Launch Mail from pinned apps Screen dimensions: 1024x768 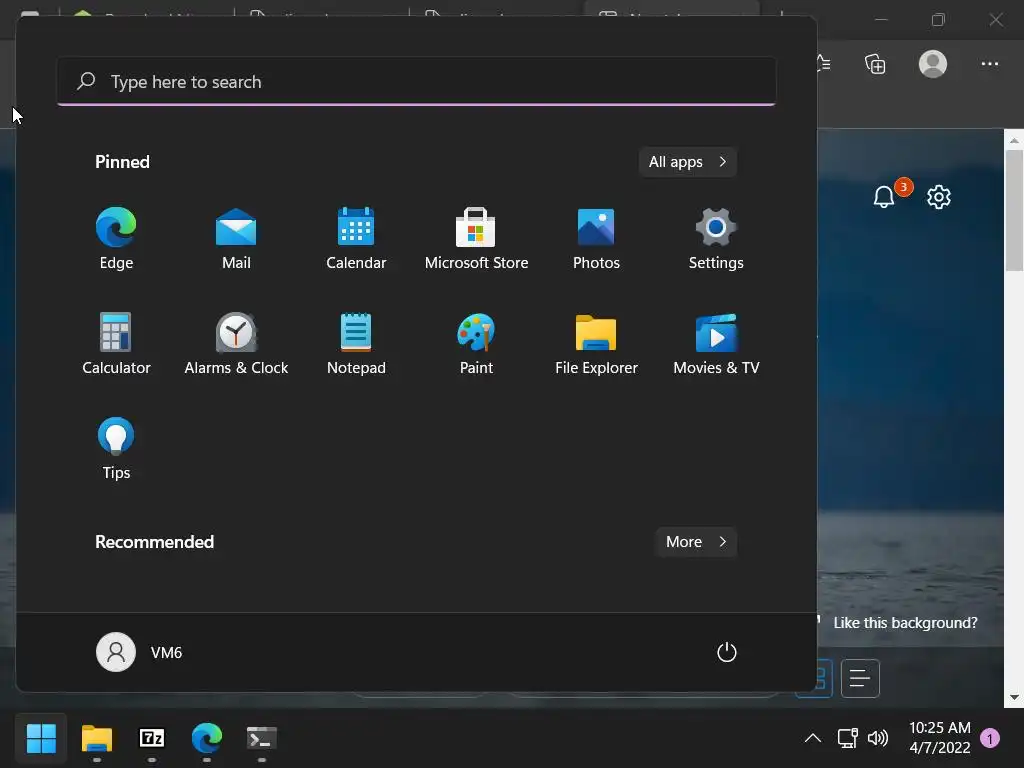click(236, 238)
